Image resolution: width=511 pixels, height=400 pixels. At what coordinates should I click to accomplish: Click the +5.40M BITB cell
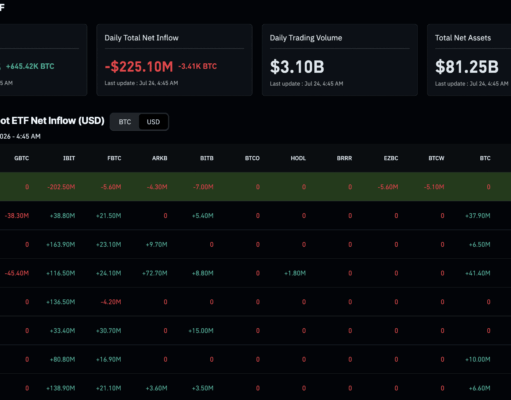tap(203, 216)
